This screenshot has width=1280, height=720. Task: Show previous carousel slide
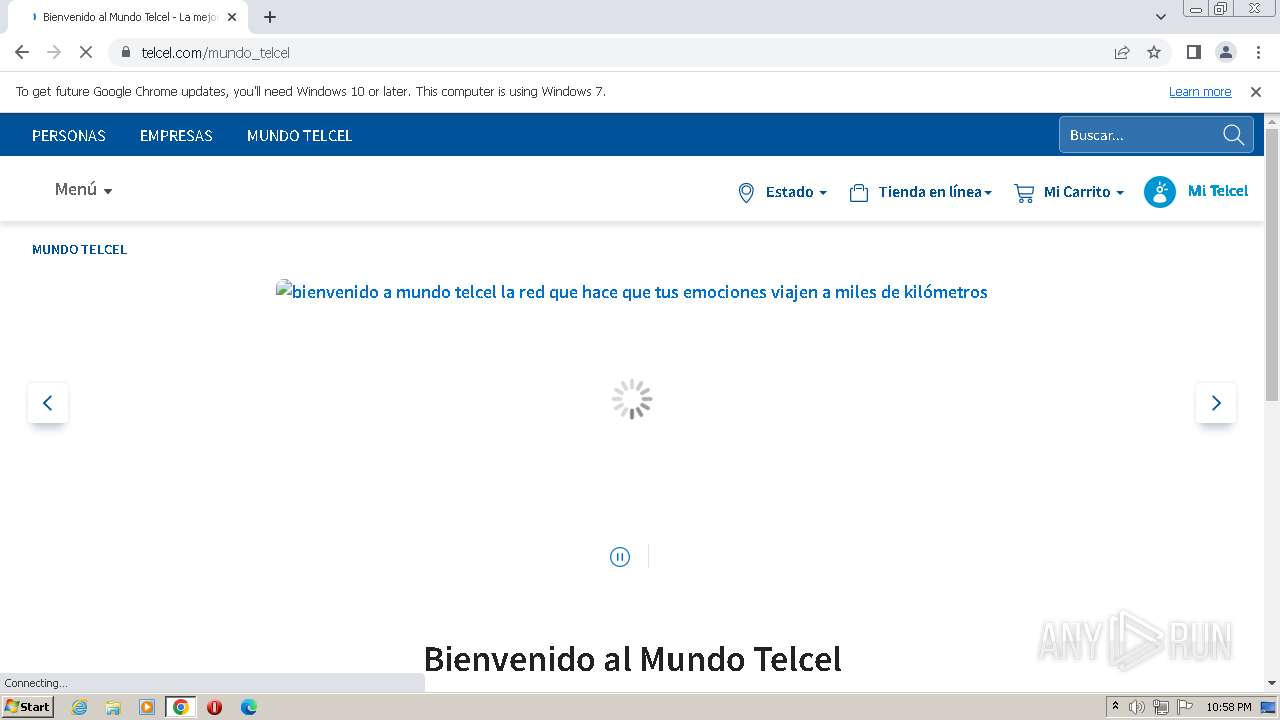[47, 402]
